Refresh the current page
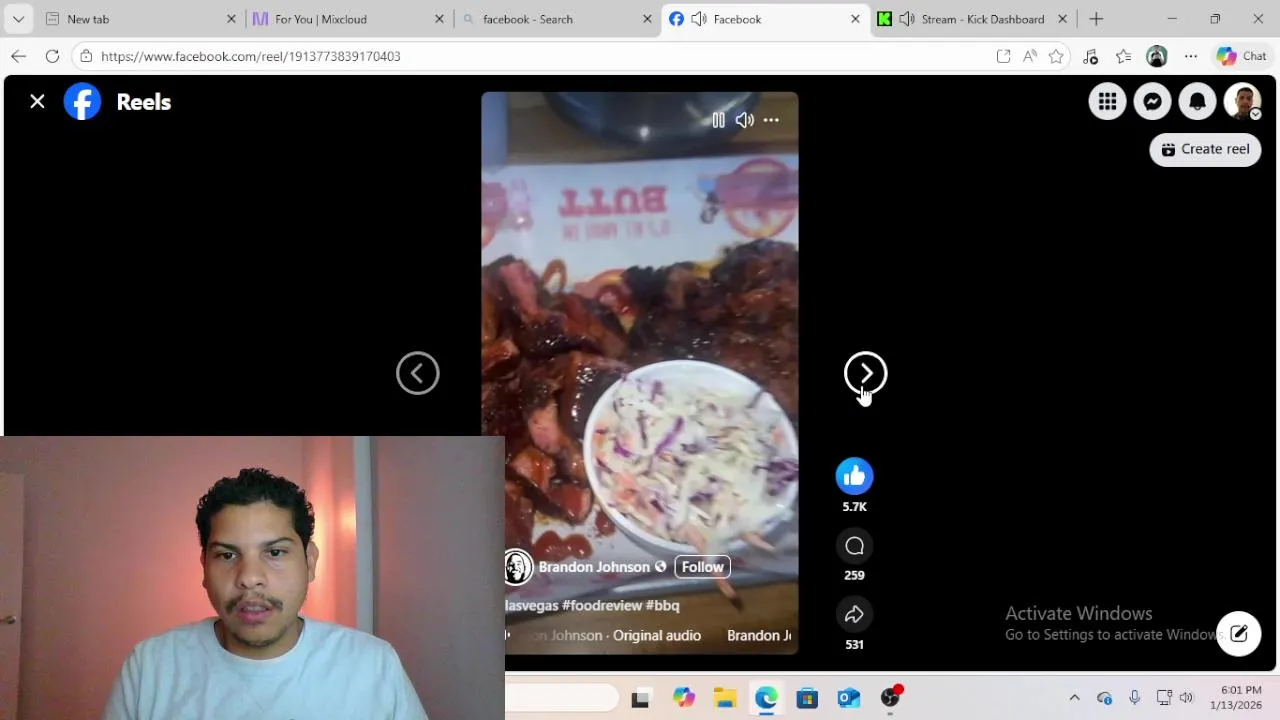This screenshot has height=720, width=1280. coord(52,56)
